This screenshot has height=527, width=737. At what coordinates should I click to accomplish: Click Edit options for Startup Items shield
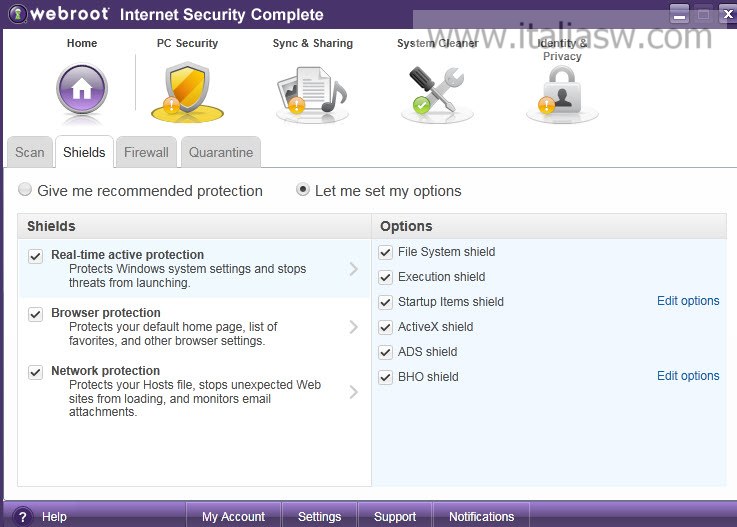[688, 301]
